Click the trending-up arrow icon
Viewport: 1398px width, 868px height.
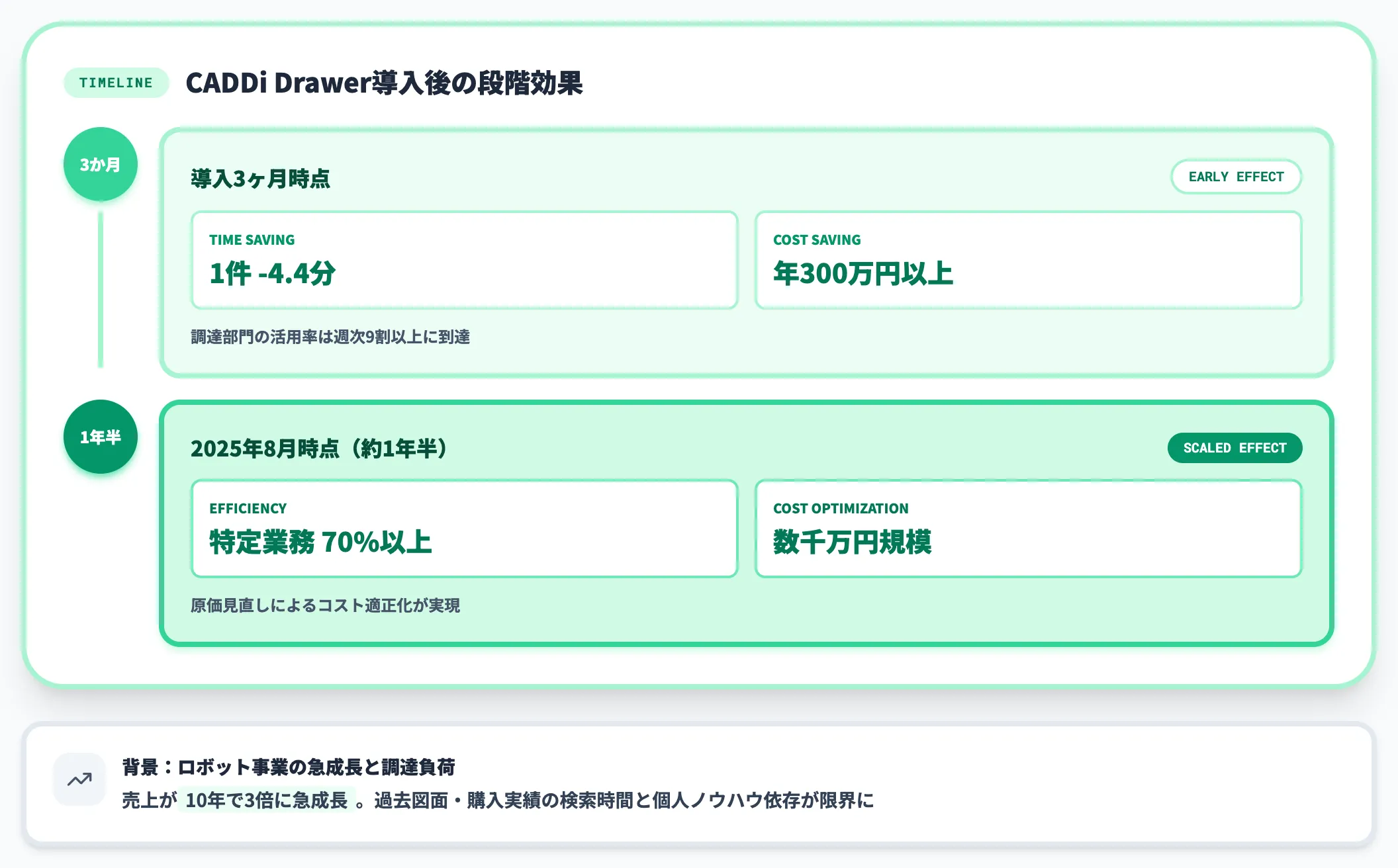pyautogui.click(x=79, y=779)
